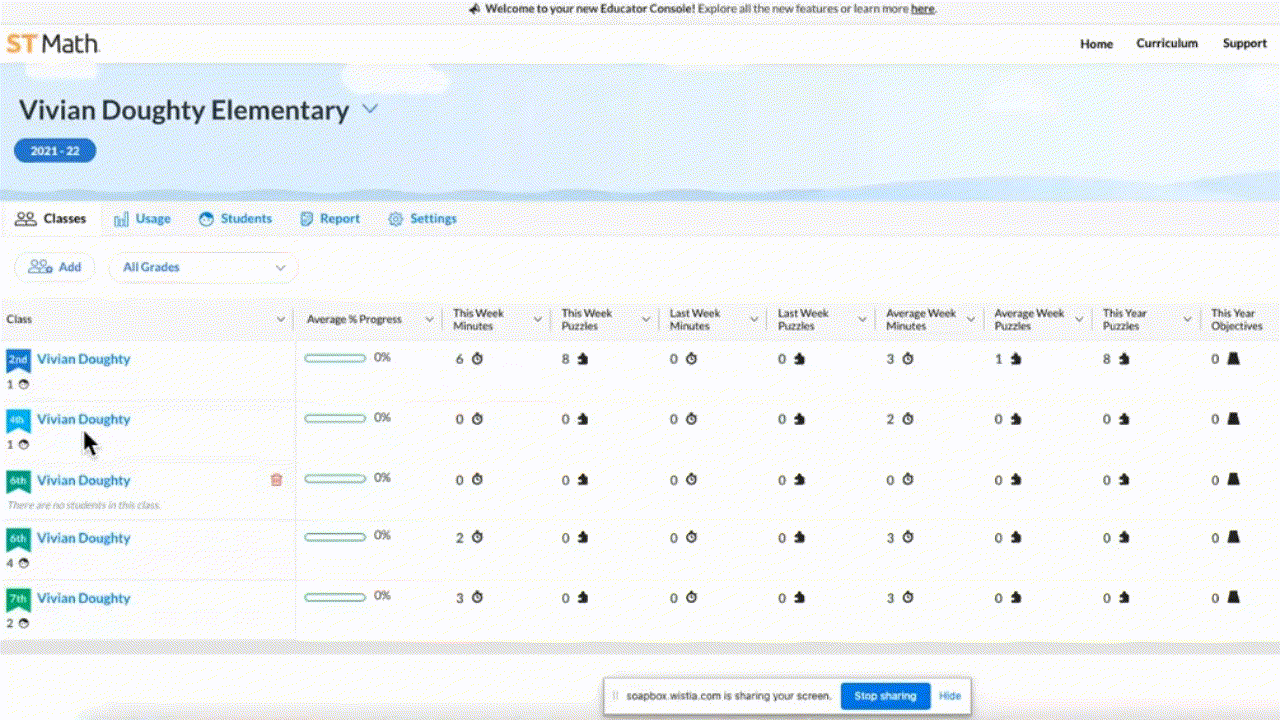The image size is (1280, 720).
Task: Click the 2nd grade progress bar
Action: click(x=335, y=358)
